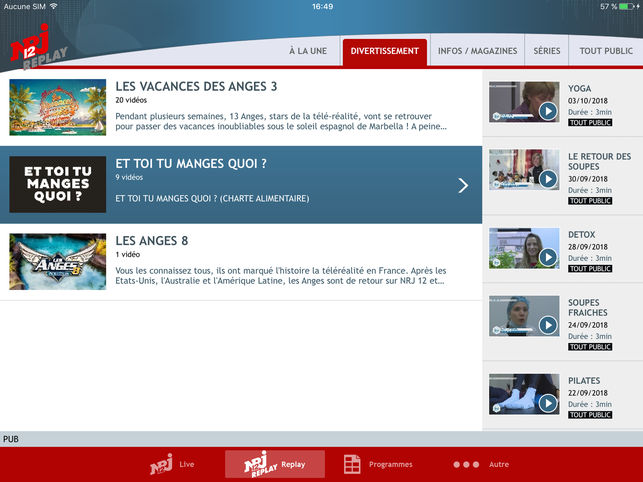Open the YOGA video title
The image size is (643, 482).
click(579, 88)
